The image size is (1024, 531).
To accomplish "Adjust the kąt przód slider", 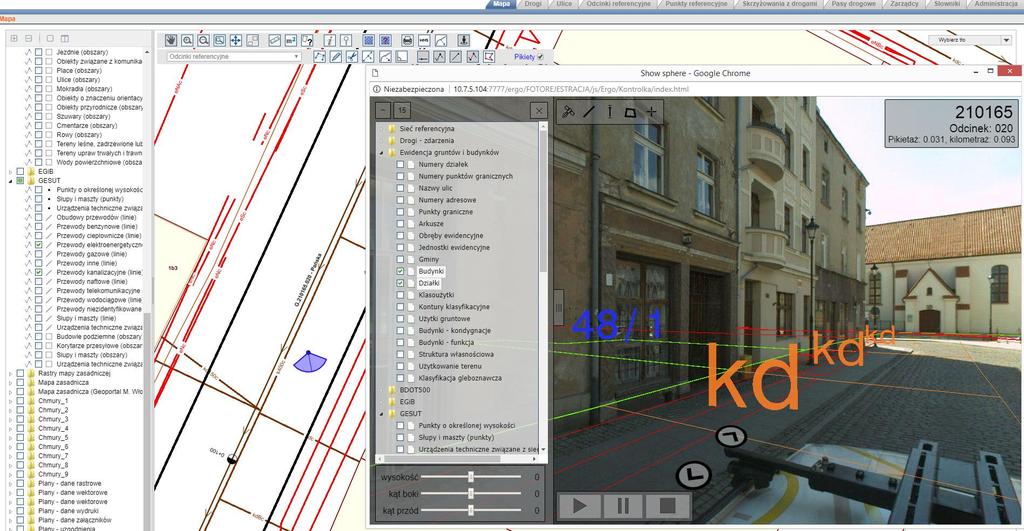I will (471, 510).
